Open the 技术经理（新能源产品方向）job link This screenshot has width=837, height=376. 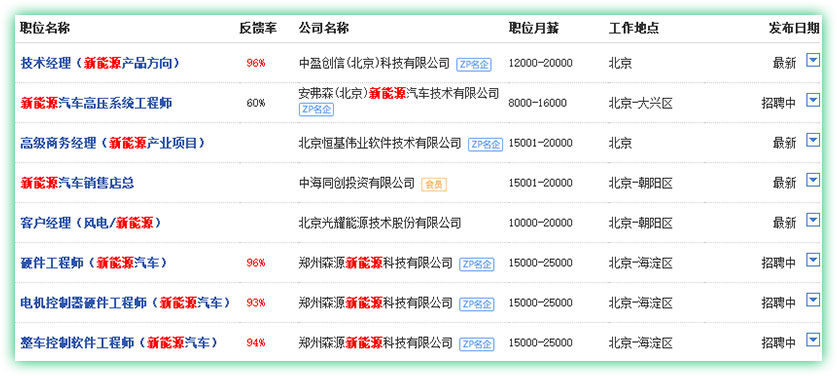click(x=100, y=63)
